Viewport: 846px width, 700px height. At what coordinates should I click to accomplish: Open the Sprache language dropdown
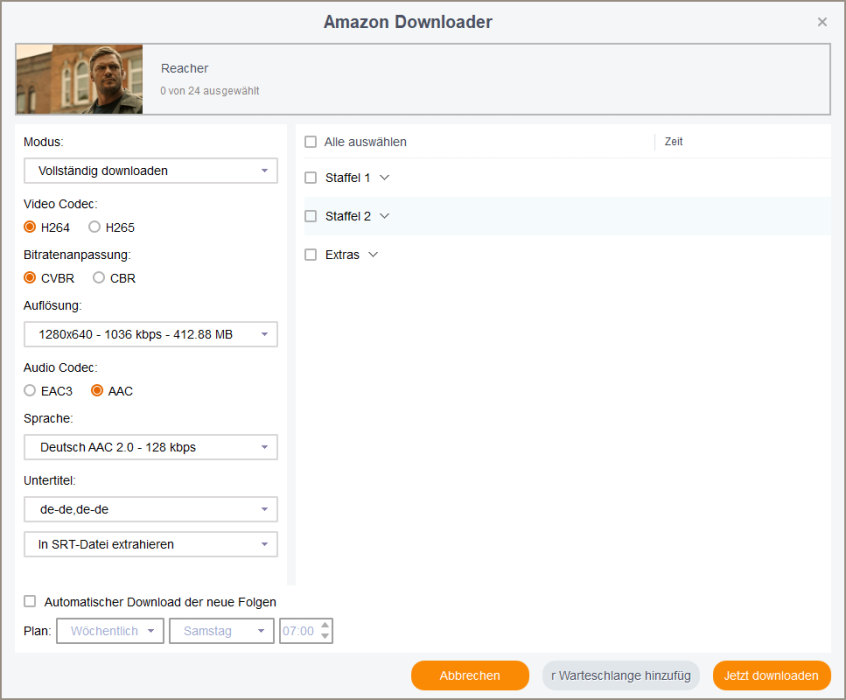coord(150,447)
